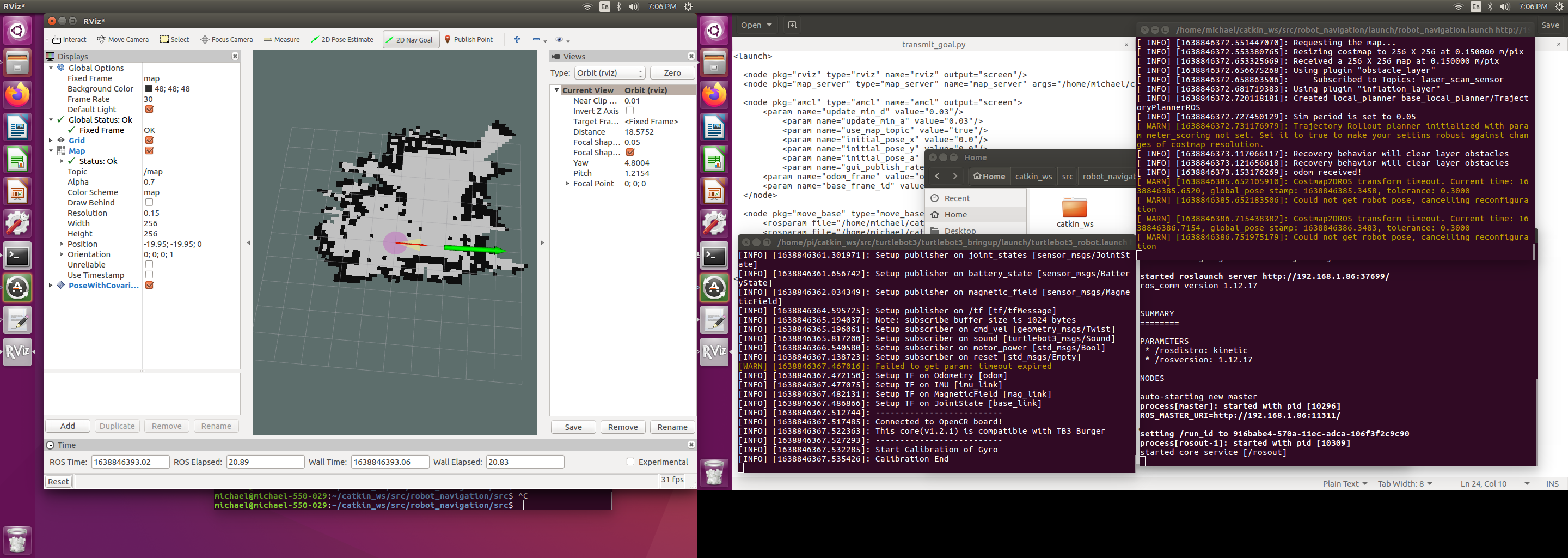Activate the Measure tool
This screenshot has height=558, width=1568.
281,39
